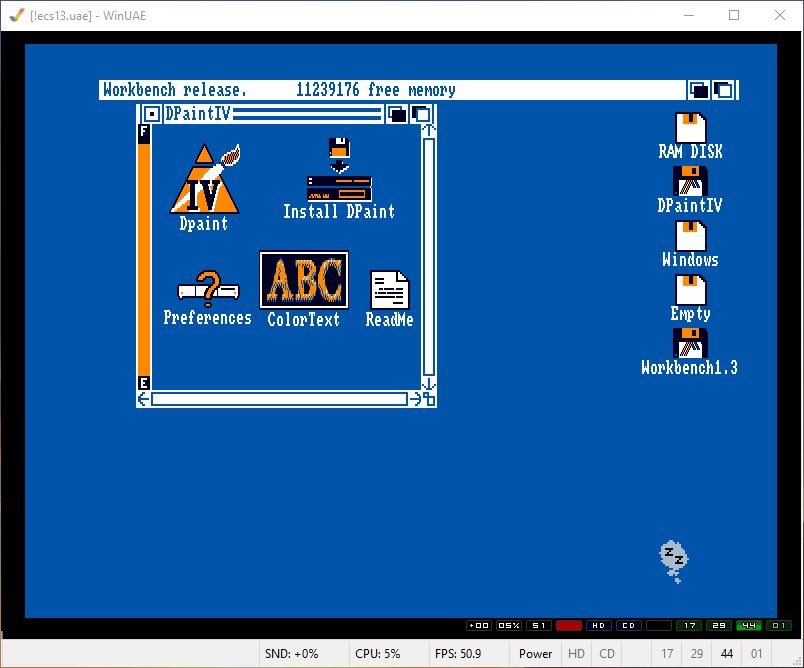The width and height of the screenshot is (804, 668).
Task: Bring DPaintIV window to front
Action: click(x=421, y=114)
